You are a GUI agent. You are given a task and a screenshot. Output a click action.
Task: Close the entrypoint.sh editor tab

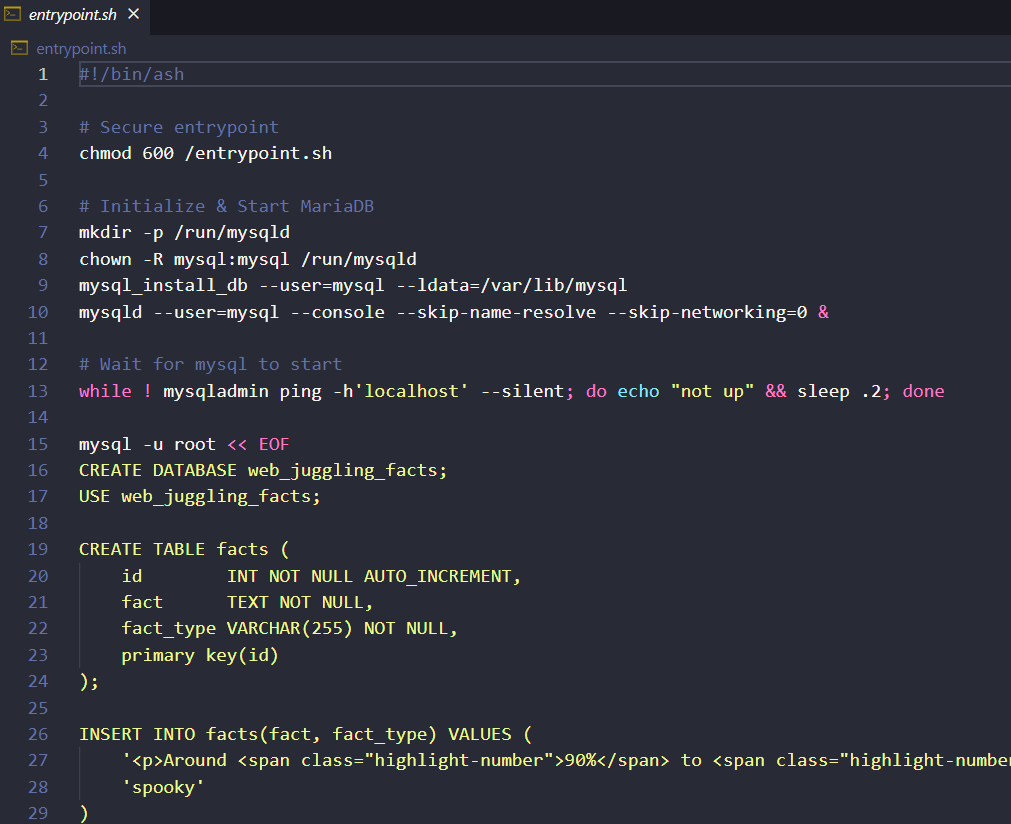click(x=133, y=14)
